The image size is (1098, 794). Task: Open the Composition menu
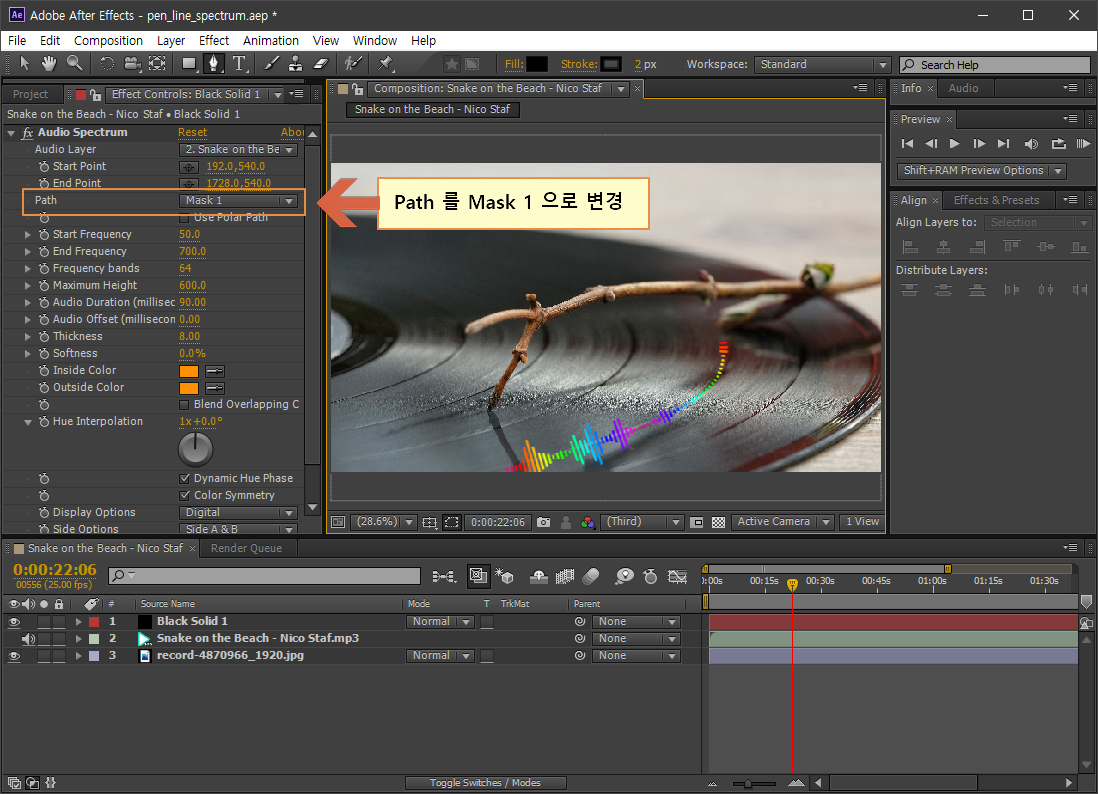[108, 41]
